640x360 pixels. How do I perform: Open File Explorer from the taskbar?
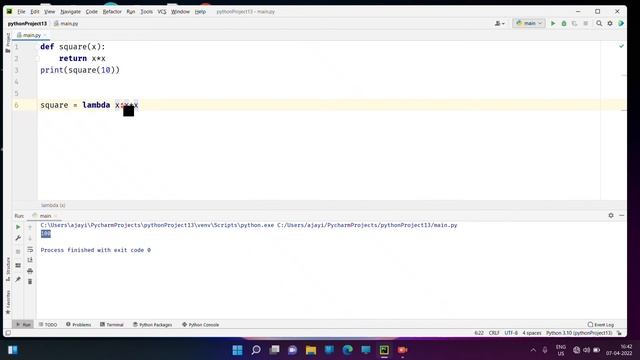(x=311, y=350)
